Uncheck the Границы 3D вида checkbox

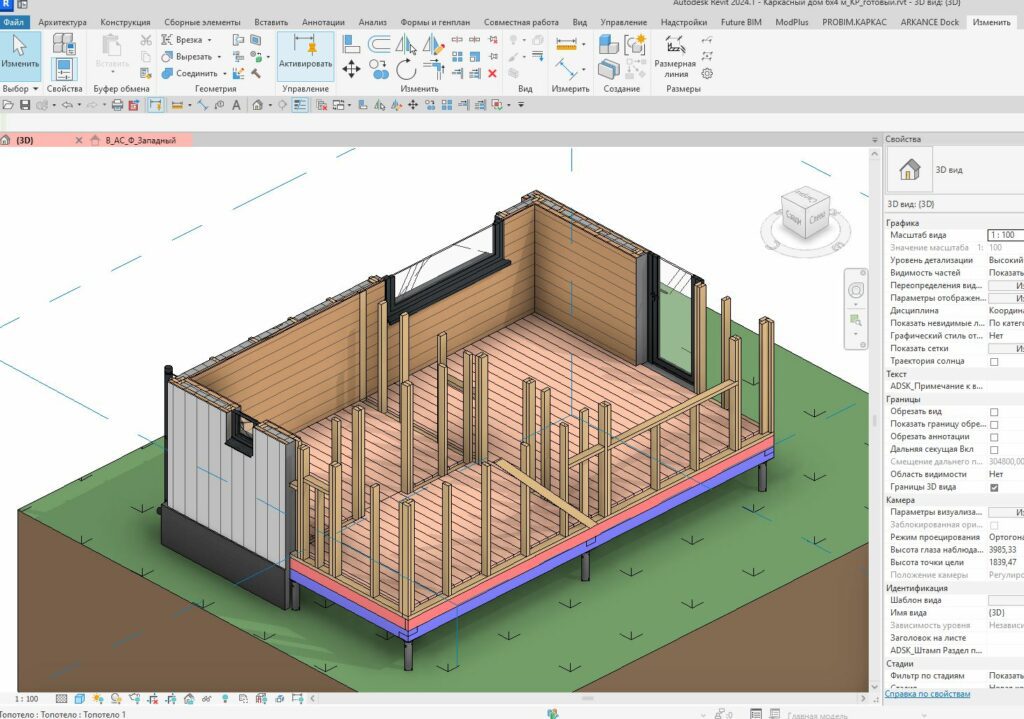(x=993, y=487)
